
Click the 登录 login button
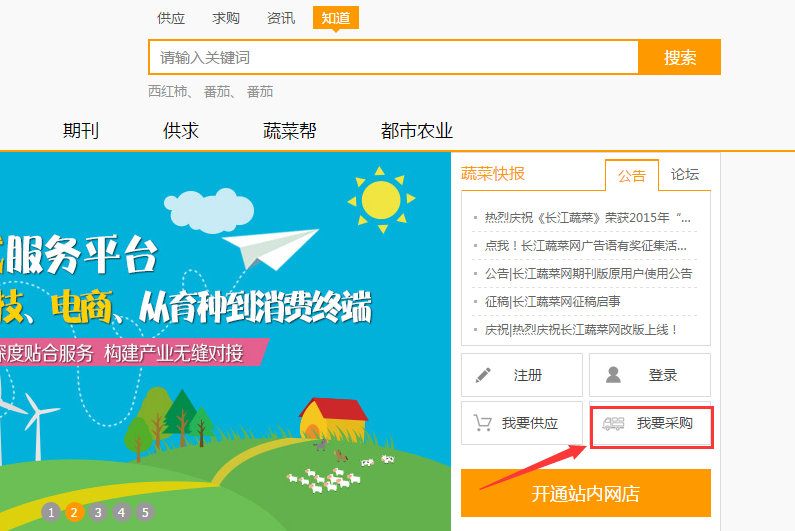click(650, 375)
